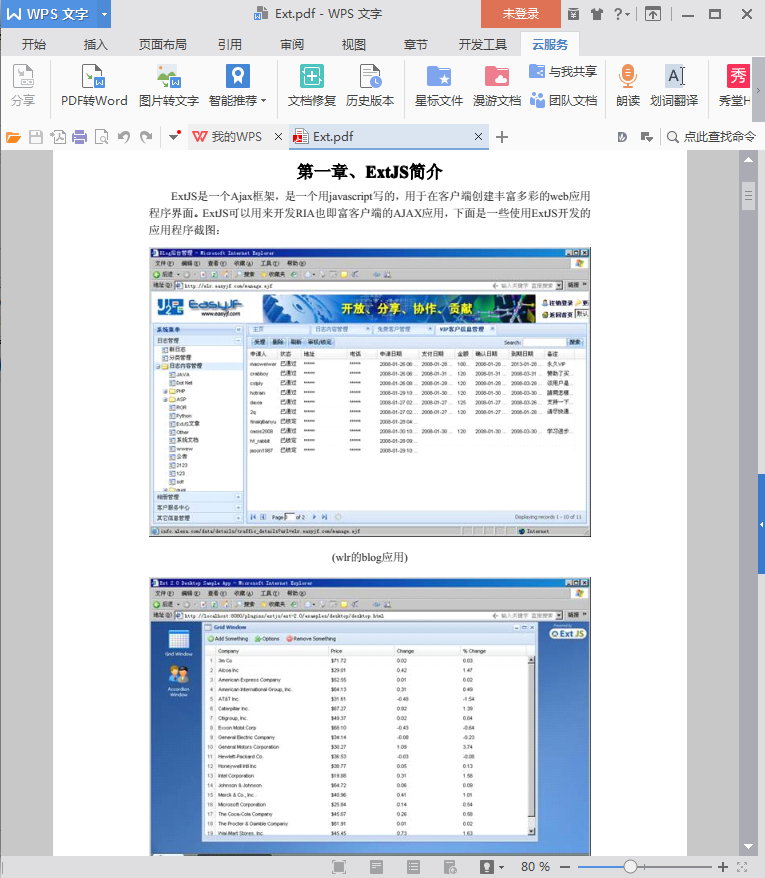Click zoom out minus button
The image size is (765, 878).
click(x=565, y=867)
